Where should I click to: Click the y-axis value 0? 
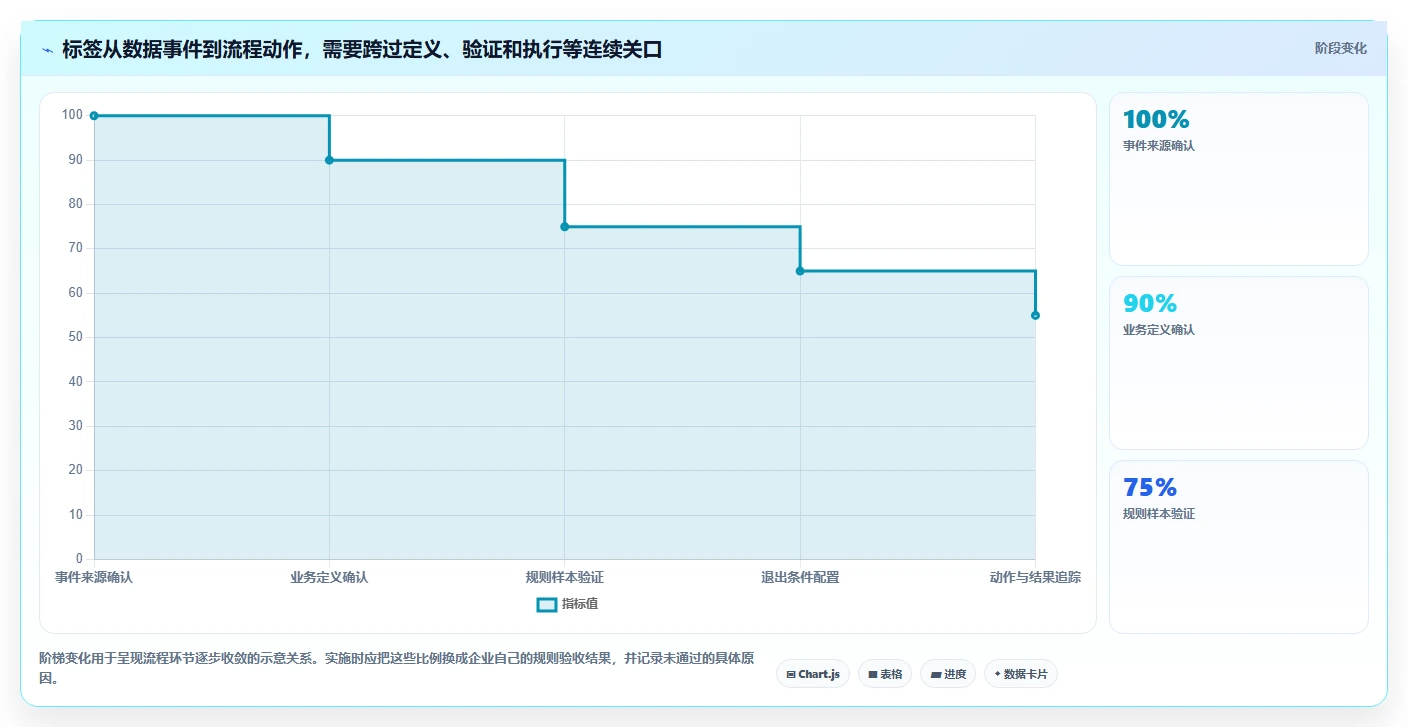[x=79, y=559]
